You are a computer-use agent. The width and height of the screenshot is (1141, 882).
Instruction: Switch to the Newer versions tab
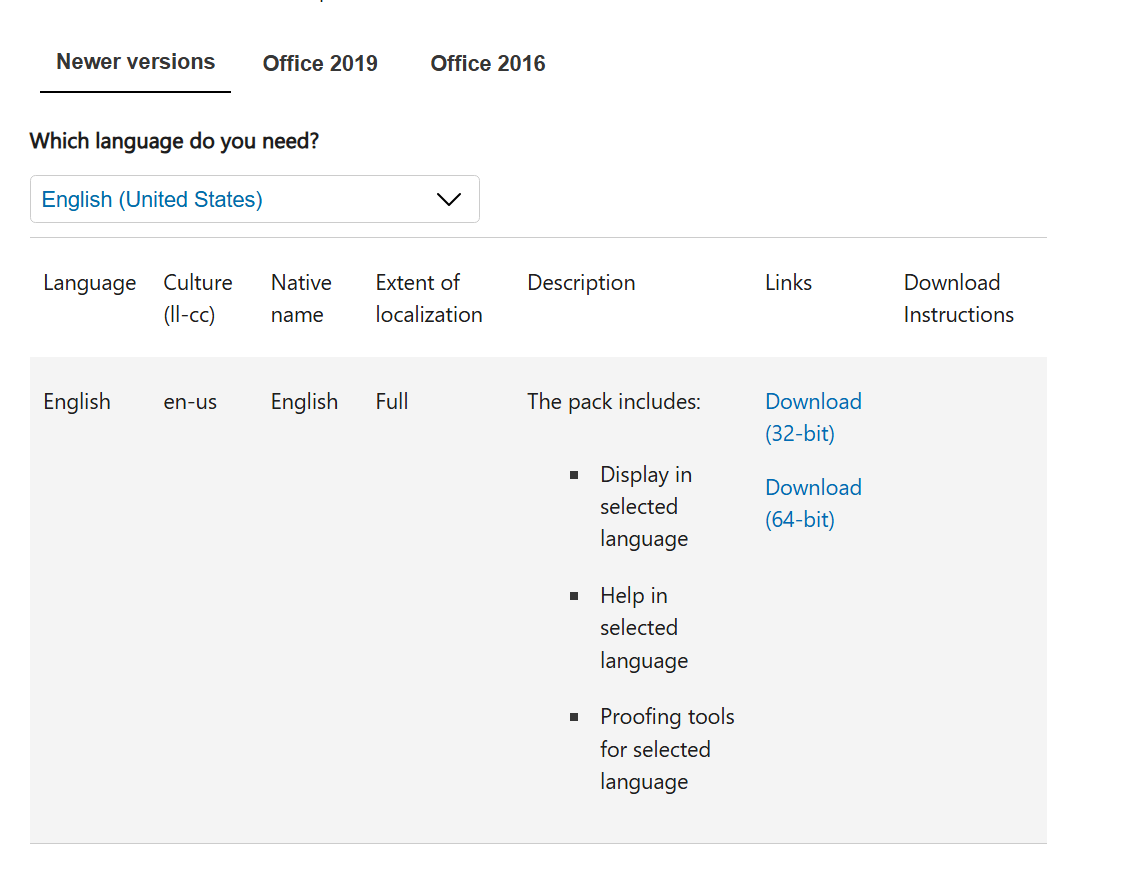click(x=135, y=62)
